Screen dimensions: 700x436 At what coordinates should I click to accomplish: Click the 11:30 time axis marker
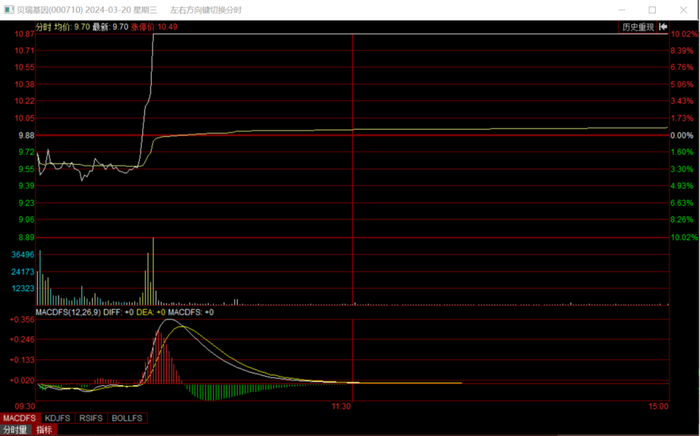[341, 407]
